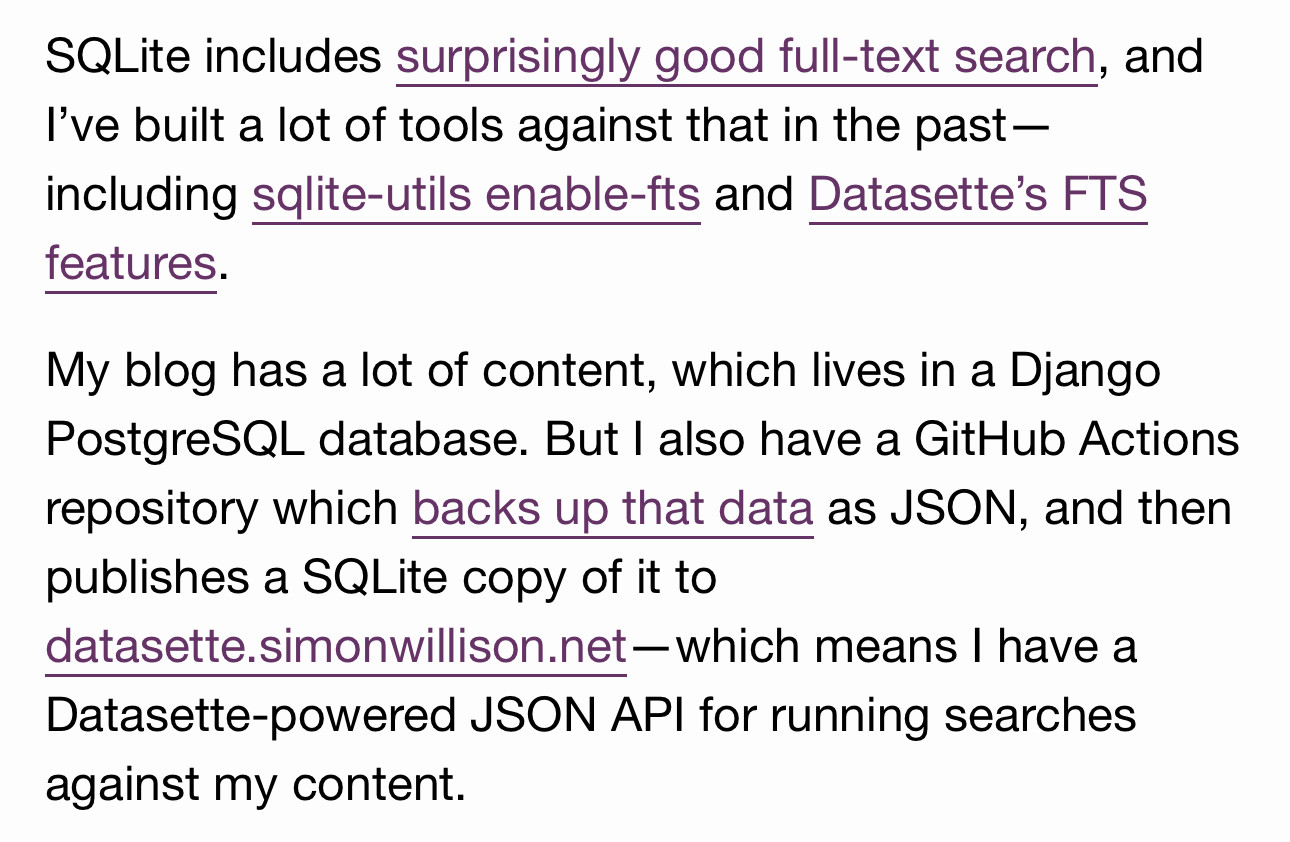Open the "Datasette's FTS" link text
Screen dimensions: 1290x842
pyautogui.click(x=977, y=194)
